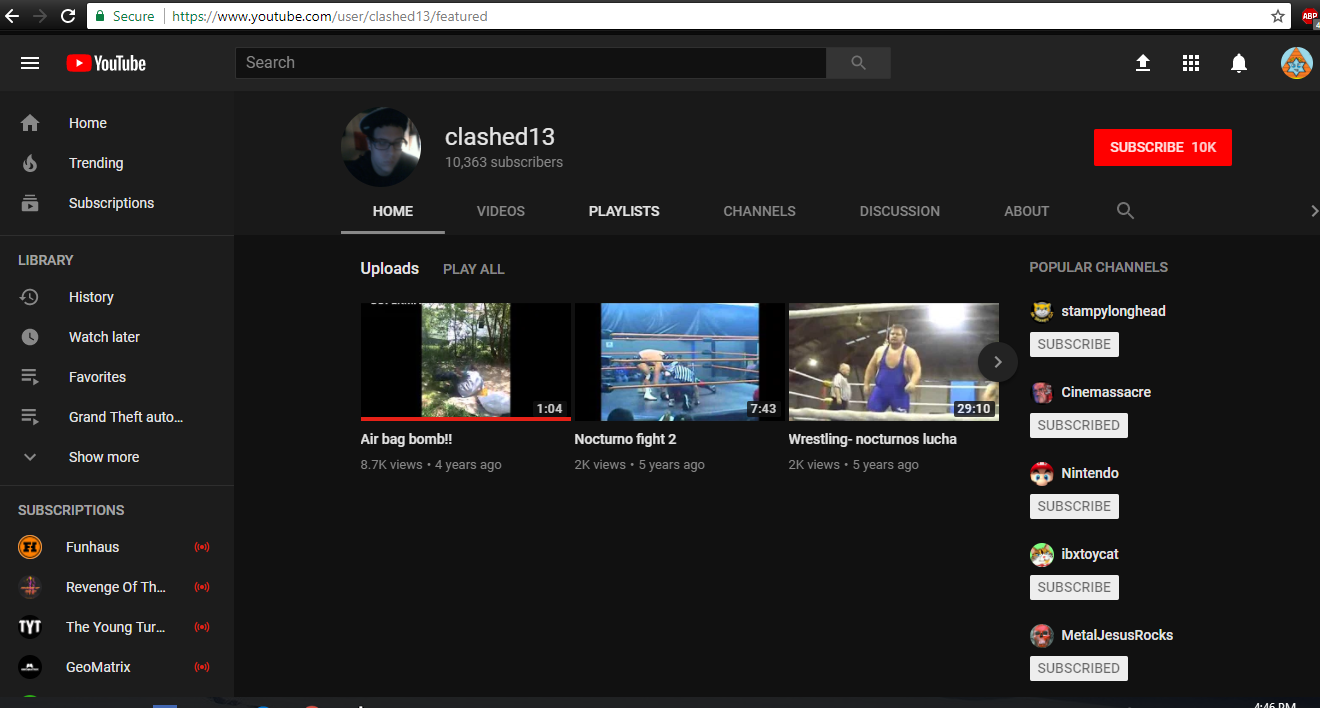The image size is (1320, 708).
Task: Open the Nocturno fight 2 video thumbnail
Action: (680, 361)
